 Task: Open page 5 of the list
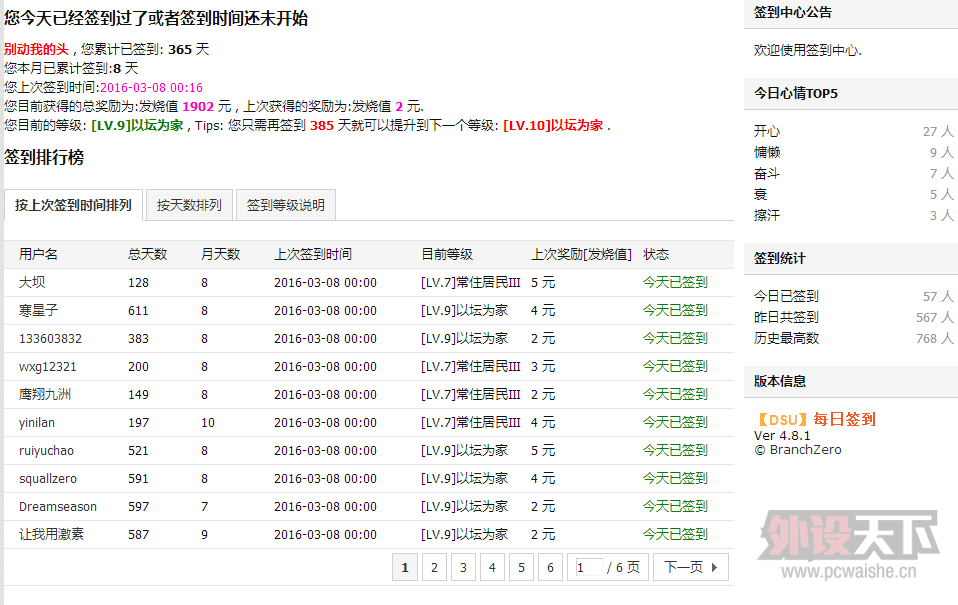click(520, 568)
